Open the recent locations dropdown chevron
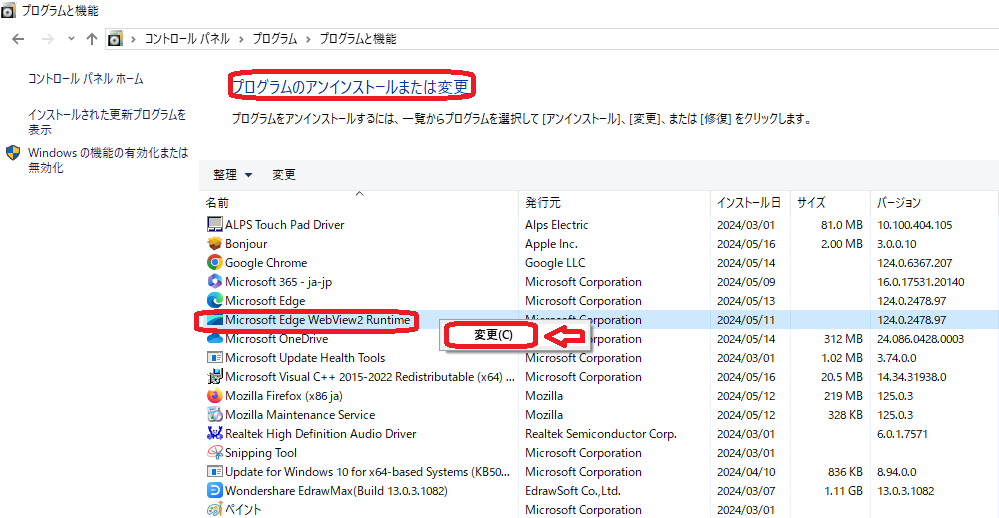The image size is (999, 518). click(x=71, y=39)
